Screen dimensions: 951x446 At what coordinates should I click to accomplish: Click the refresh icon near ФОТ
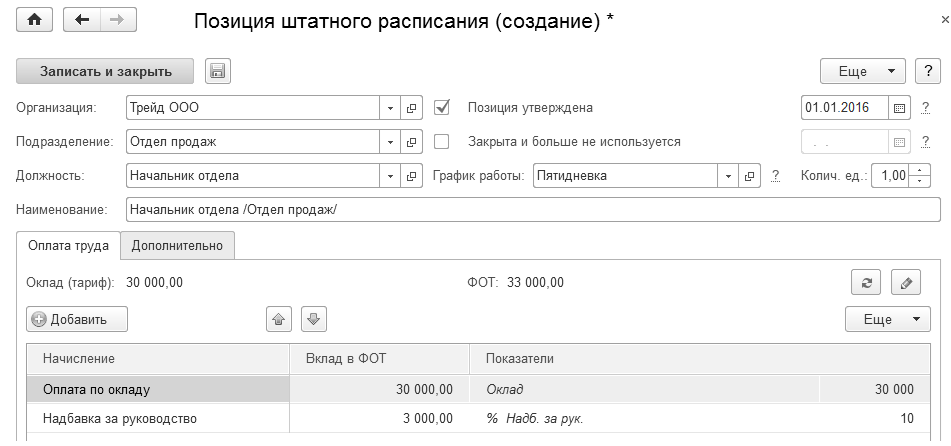click(866, 283)
